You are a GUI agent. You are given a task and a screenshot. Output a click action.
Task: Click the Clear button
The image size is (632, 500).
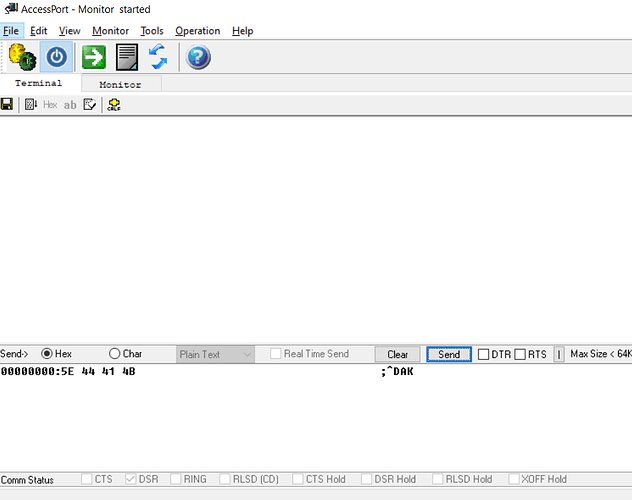pyautogui.click(x=397, y=354)
